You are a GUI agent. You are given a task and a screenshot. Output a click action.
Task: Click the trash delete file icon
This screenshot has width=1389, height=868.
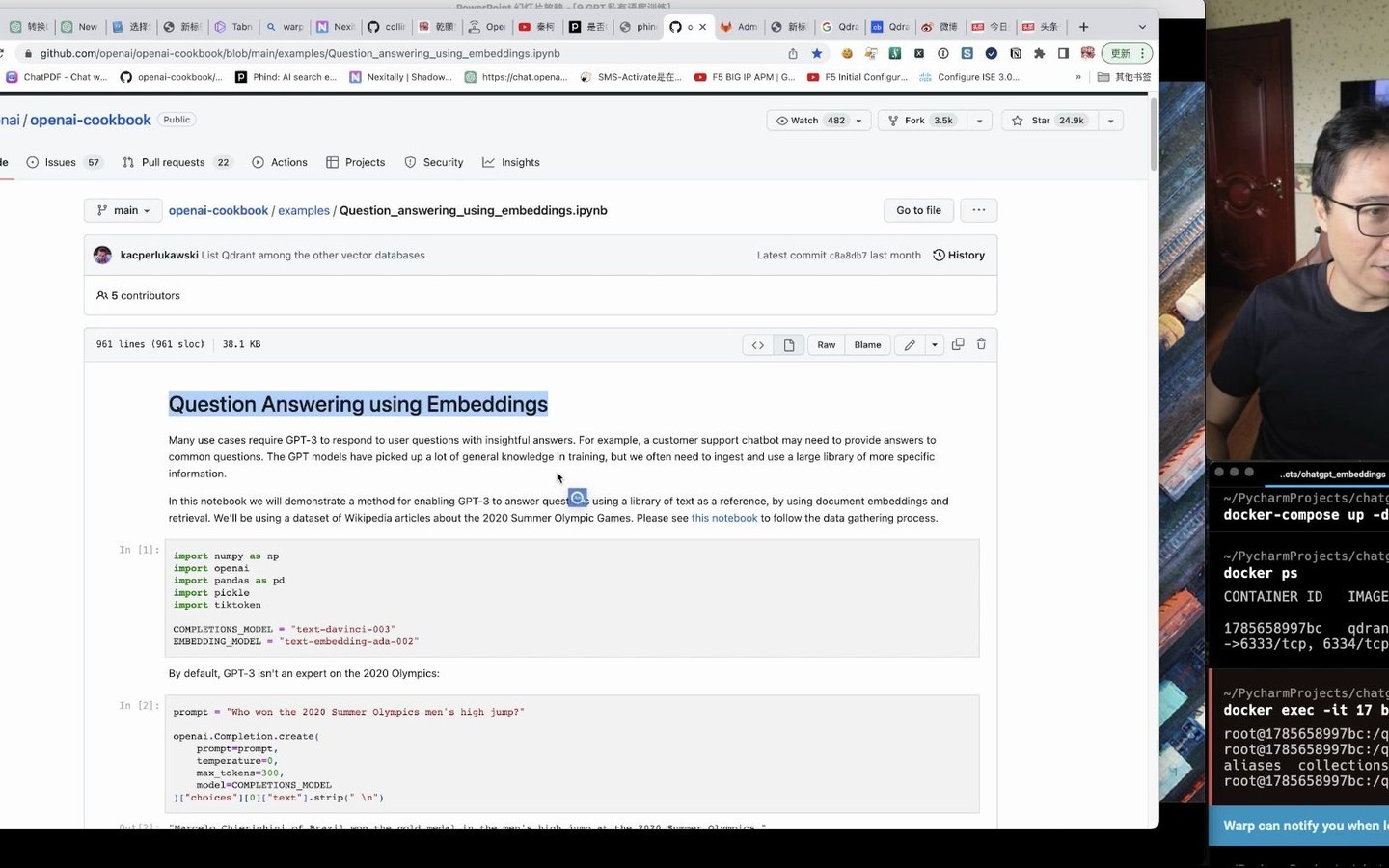(981, 344)
